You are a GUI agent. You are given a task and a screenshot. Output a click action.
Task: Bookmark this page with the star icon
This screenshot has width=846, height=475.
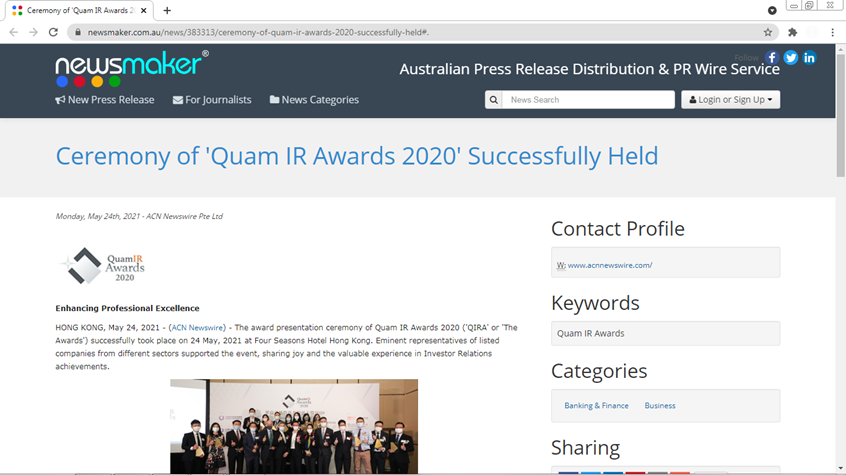tap(768, 32)
